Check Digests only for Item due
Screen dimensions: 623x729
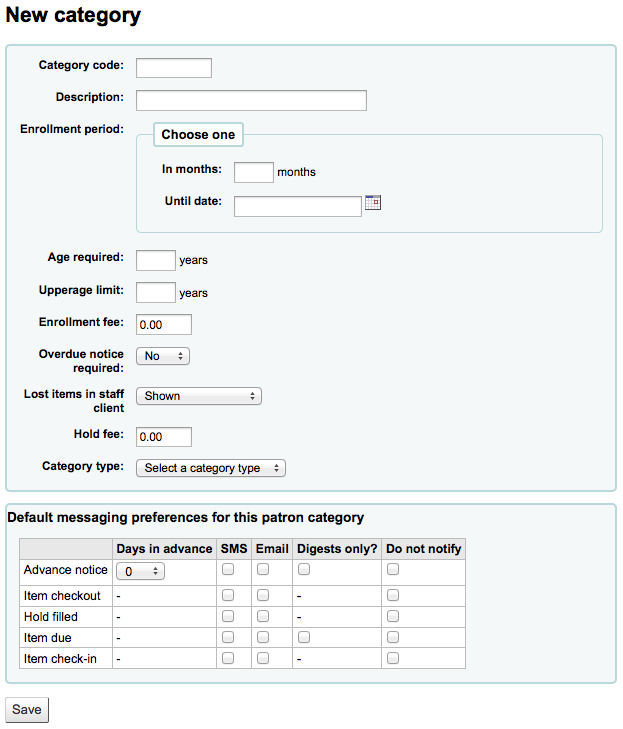coord(304,637)
